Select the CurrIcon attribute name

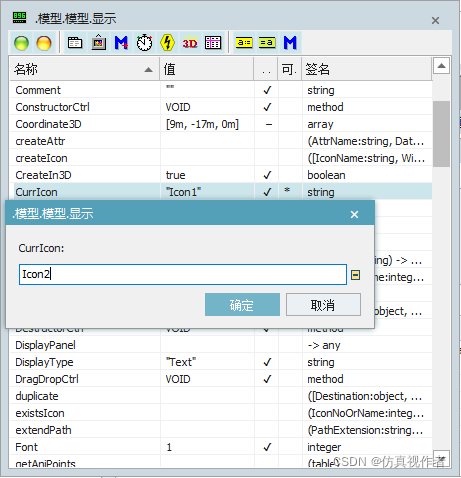tap(36, 192)
